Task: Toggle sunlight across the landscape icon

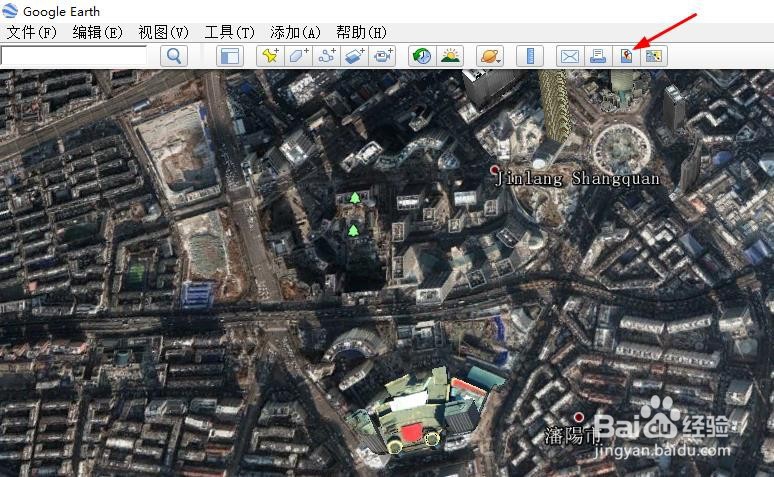Action: pyautogui.click(x=450, y=56)
